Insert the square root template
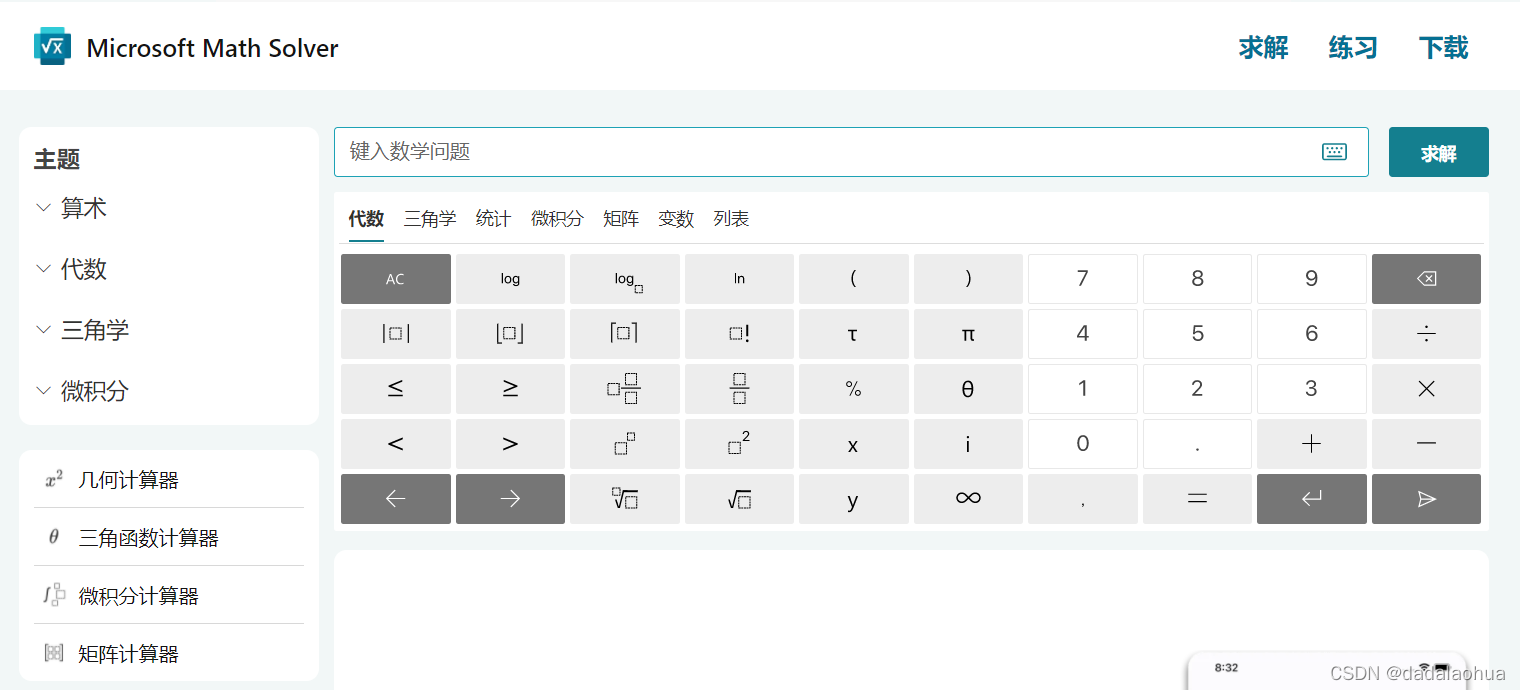This screenshot has height=690, width=1520. click(739, 499)
